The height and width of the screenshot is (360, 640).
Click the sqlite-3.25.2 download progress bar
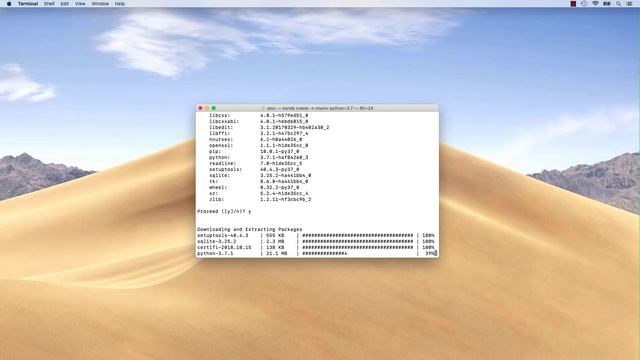358,242
